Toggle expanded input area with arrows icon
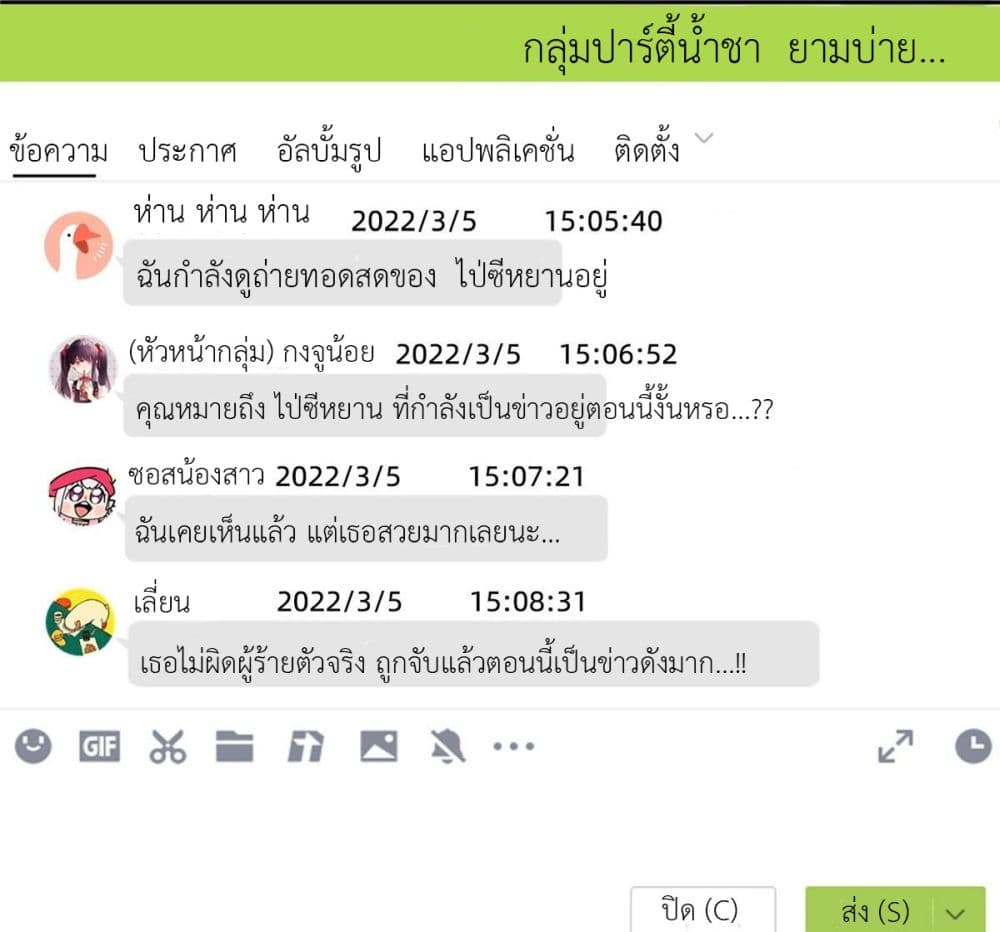 (895, 746)
